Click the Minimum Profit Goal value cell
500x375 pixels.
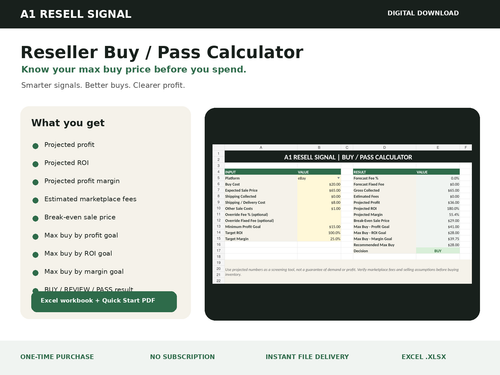coord(319,227)
